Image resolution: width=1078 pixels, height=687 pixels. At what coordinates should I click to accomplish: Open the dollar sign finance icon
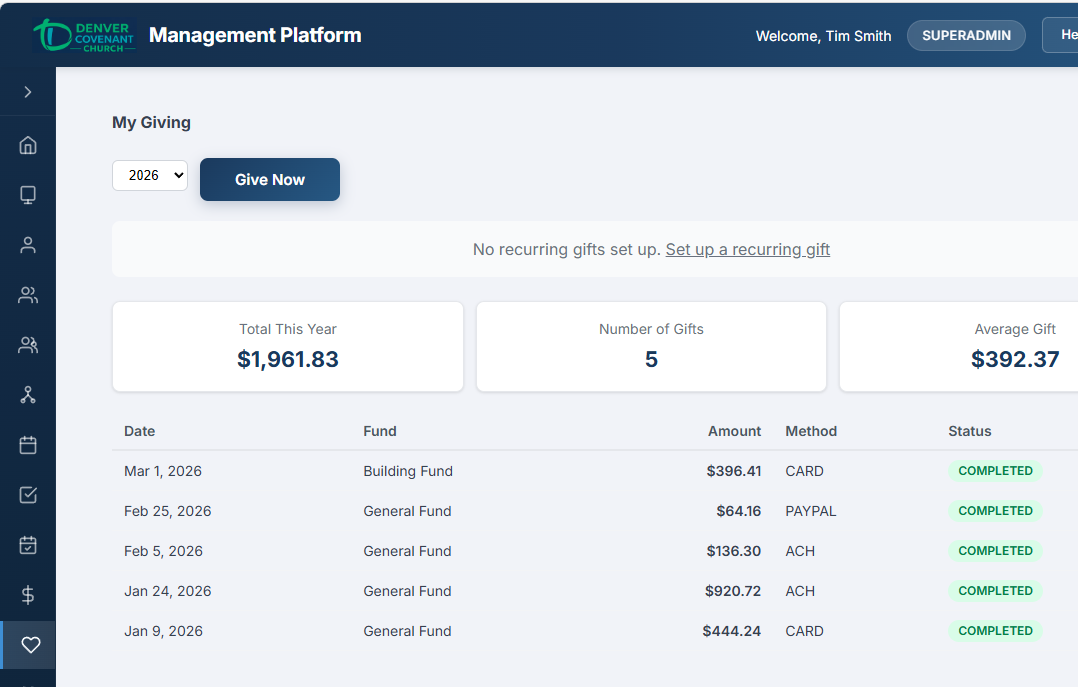click(28, 595)
